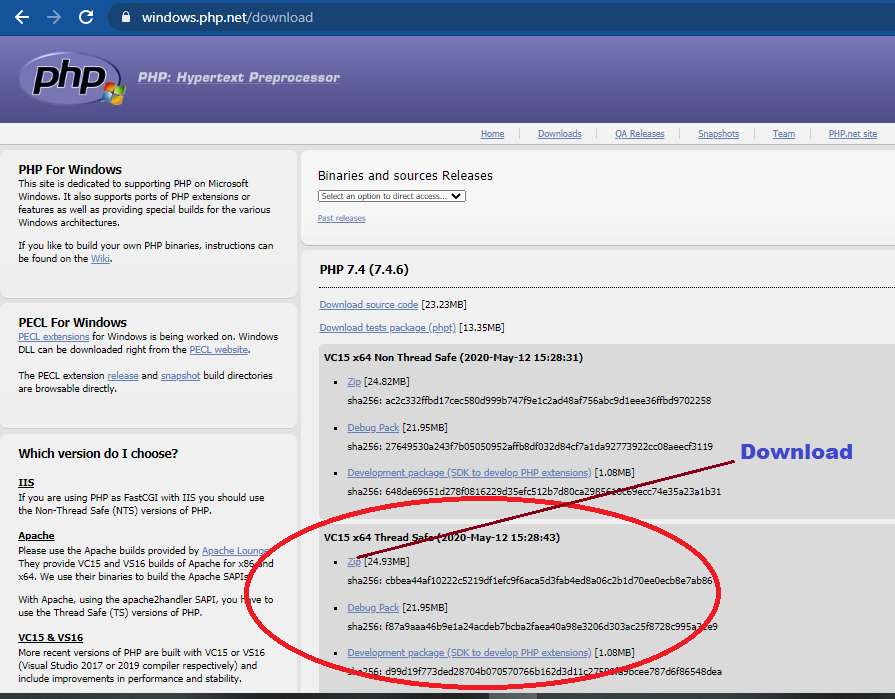Go to the Downloads navigation item
Image resolution: width=895 pixels, height=699 pixels.
click(559, 134)
